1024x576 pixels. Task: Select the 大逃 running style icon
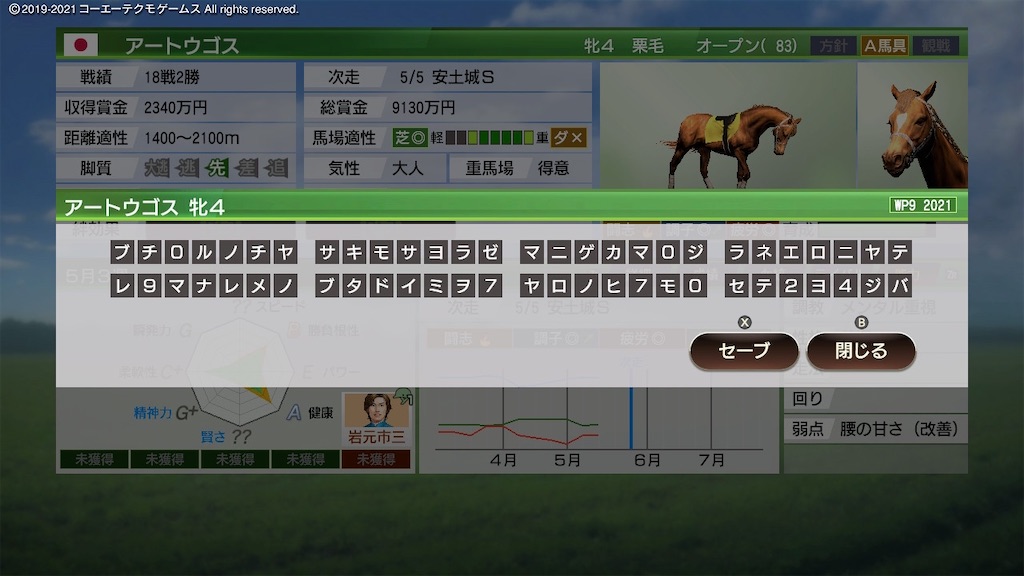pos(157,168)
